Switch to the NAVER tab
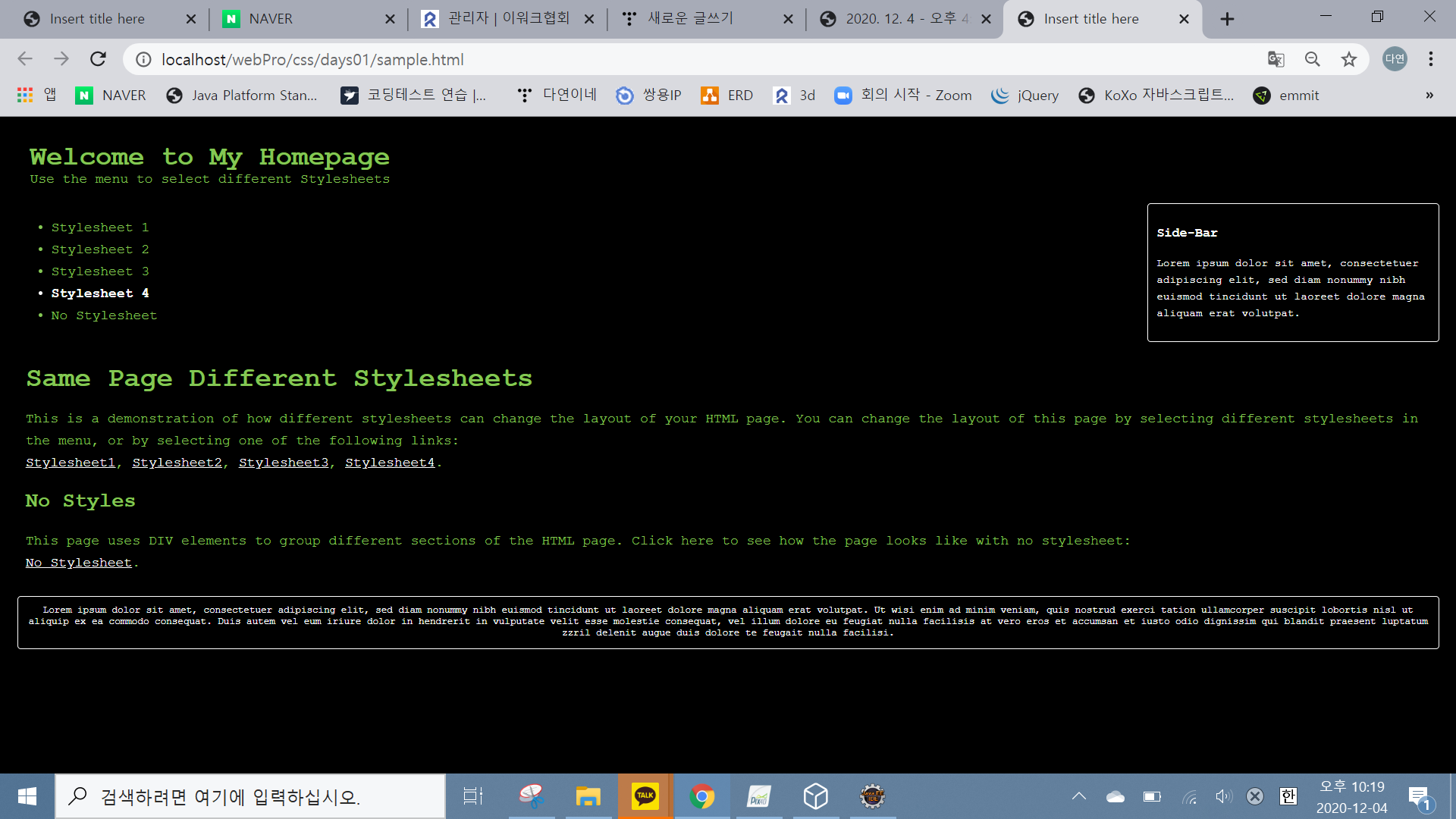The height and width of the screenshot is (819, 1456). coord(270,19)
